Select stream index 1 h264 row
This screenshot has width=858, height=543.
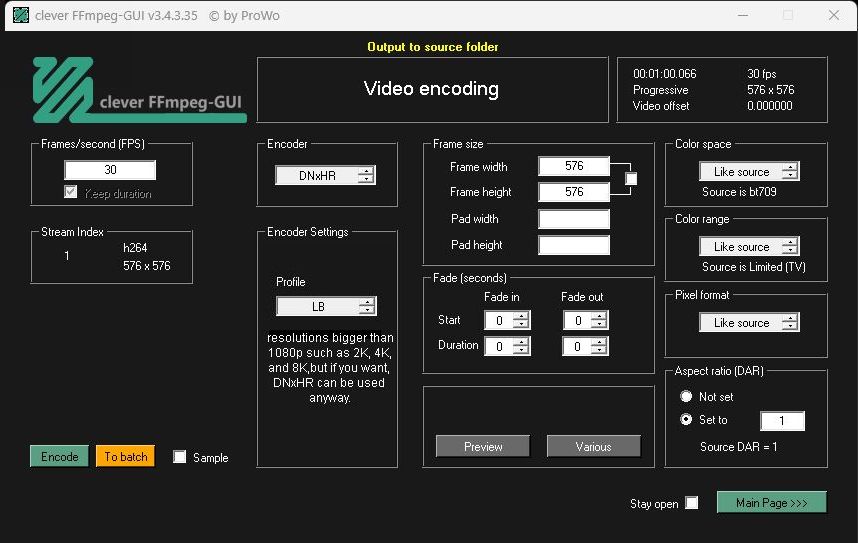[112, 256]
